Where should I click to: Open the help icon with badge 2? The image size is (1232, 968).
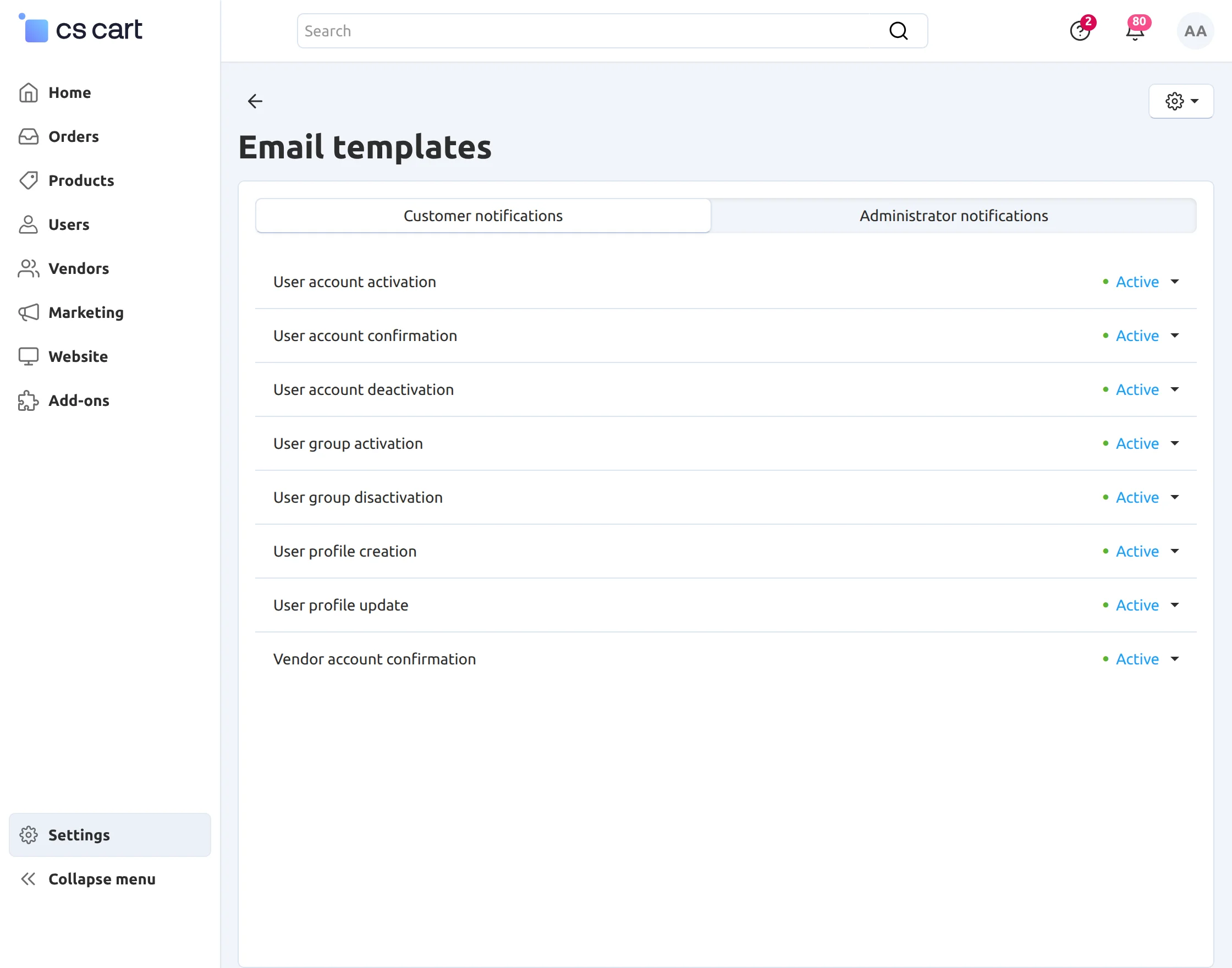[1080, 31]
